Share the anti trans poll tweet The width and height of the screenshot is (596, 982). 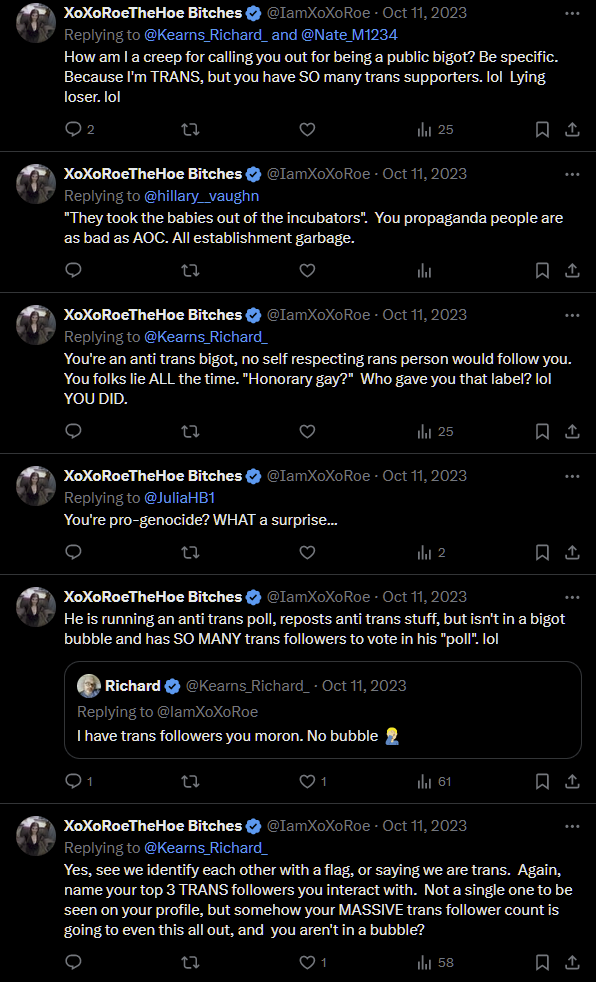point(572,782)
